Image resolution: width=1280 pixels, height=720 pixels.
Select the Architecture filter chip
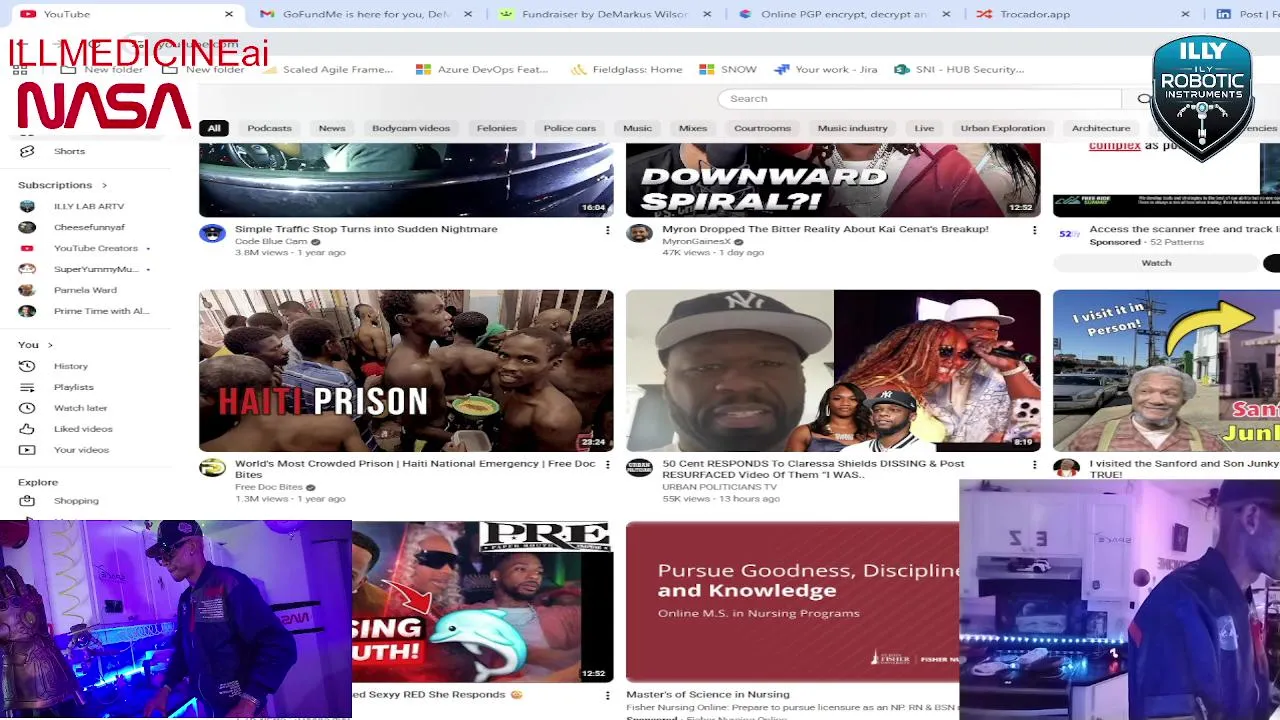pos(1101,128)
